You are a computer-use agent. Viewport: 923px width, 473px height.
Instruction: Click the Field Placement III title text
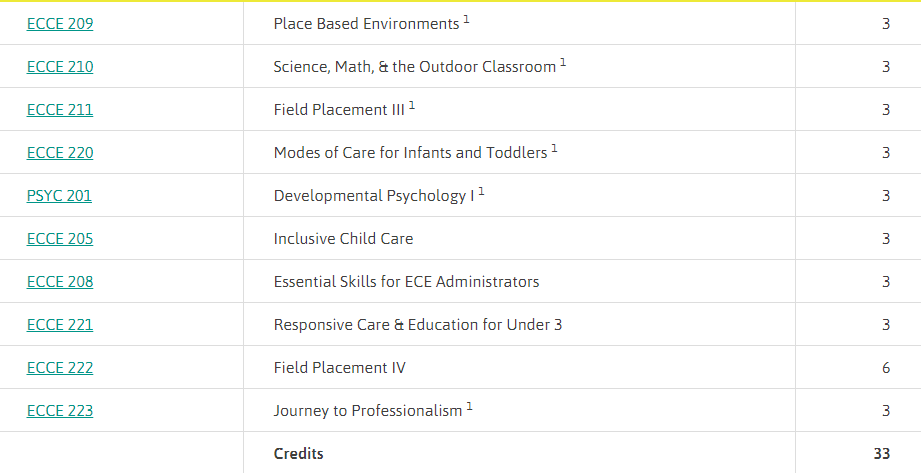339,110
